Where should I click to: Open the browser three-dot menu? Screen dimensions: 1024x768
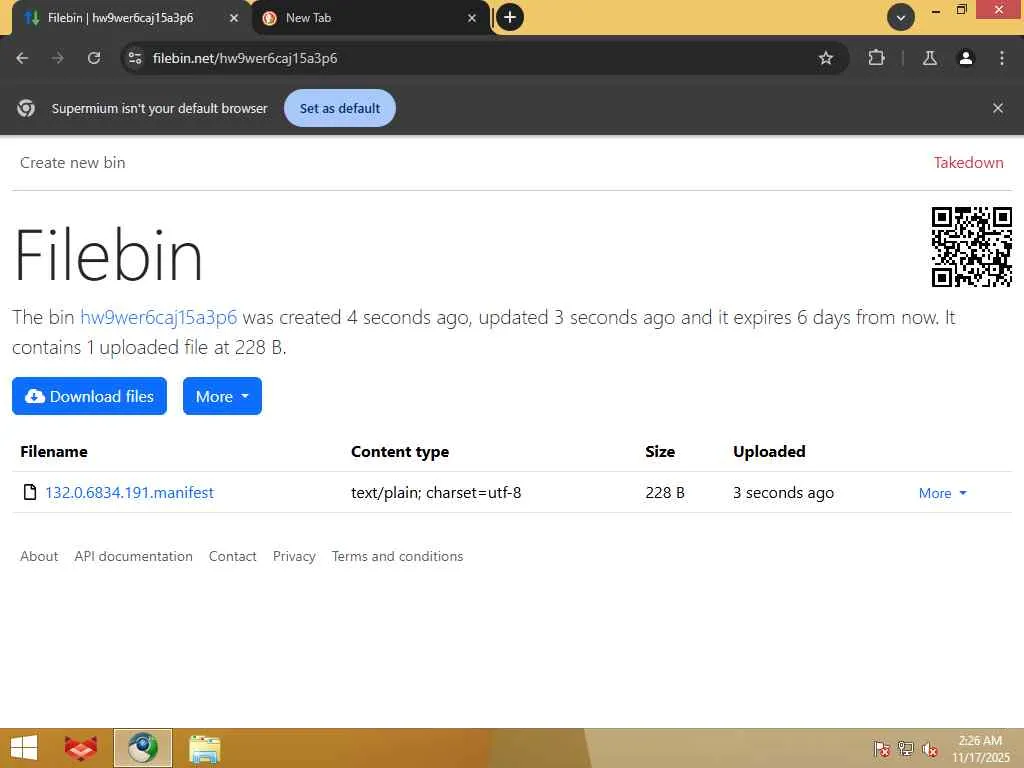[x=1002, y=58]
